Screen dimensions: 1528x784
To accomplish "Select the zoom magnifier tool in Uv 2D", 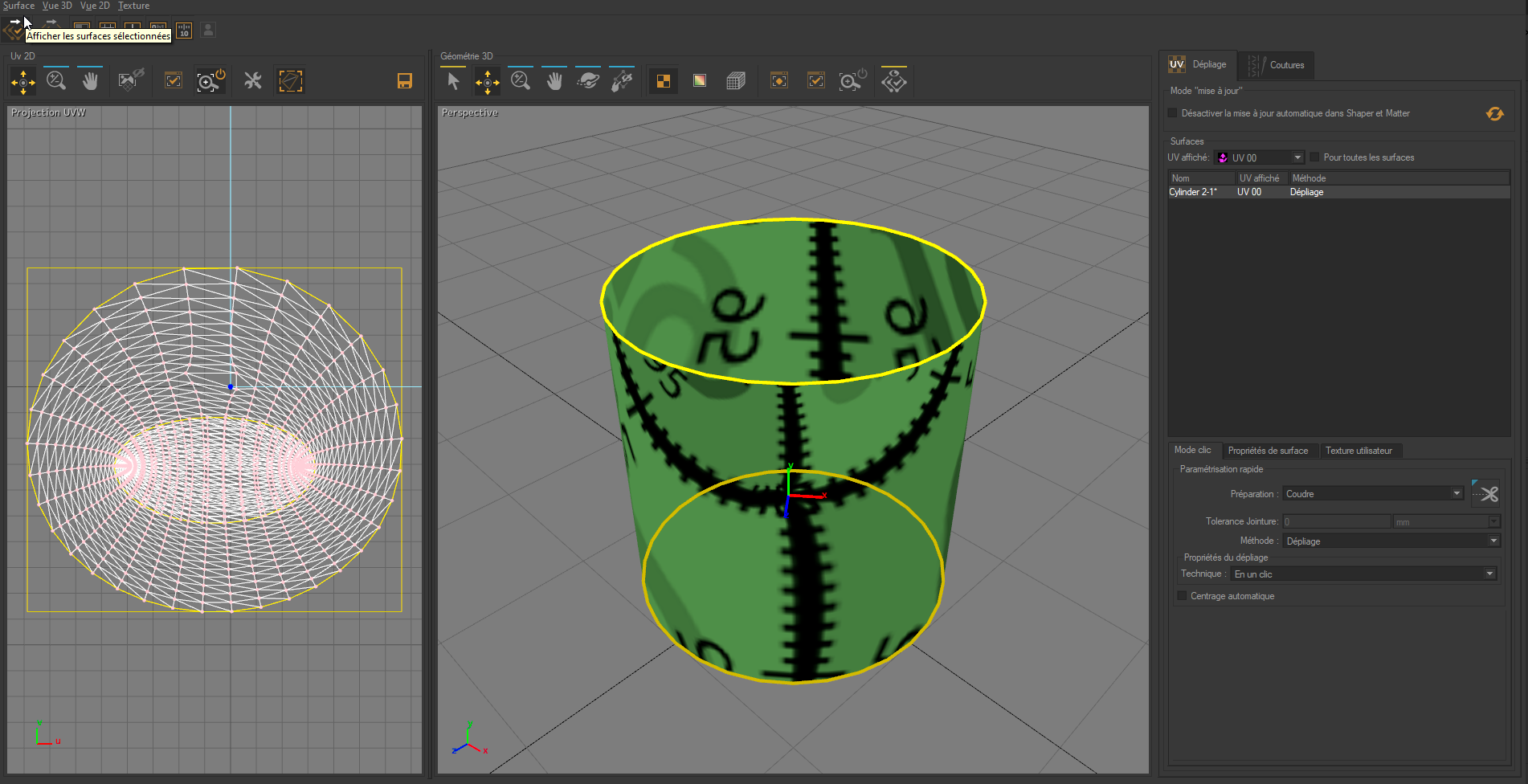I will tap(55, 80).
